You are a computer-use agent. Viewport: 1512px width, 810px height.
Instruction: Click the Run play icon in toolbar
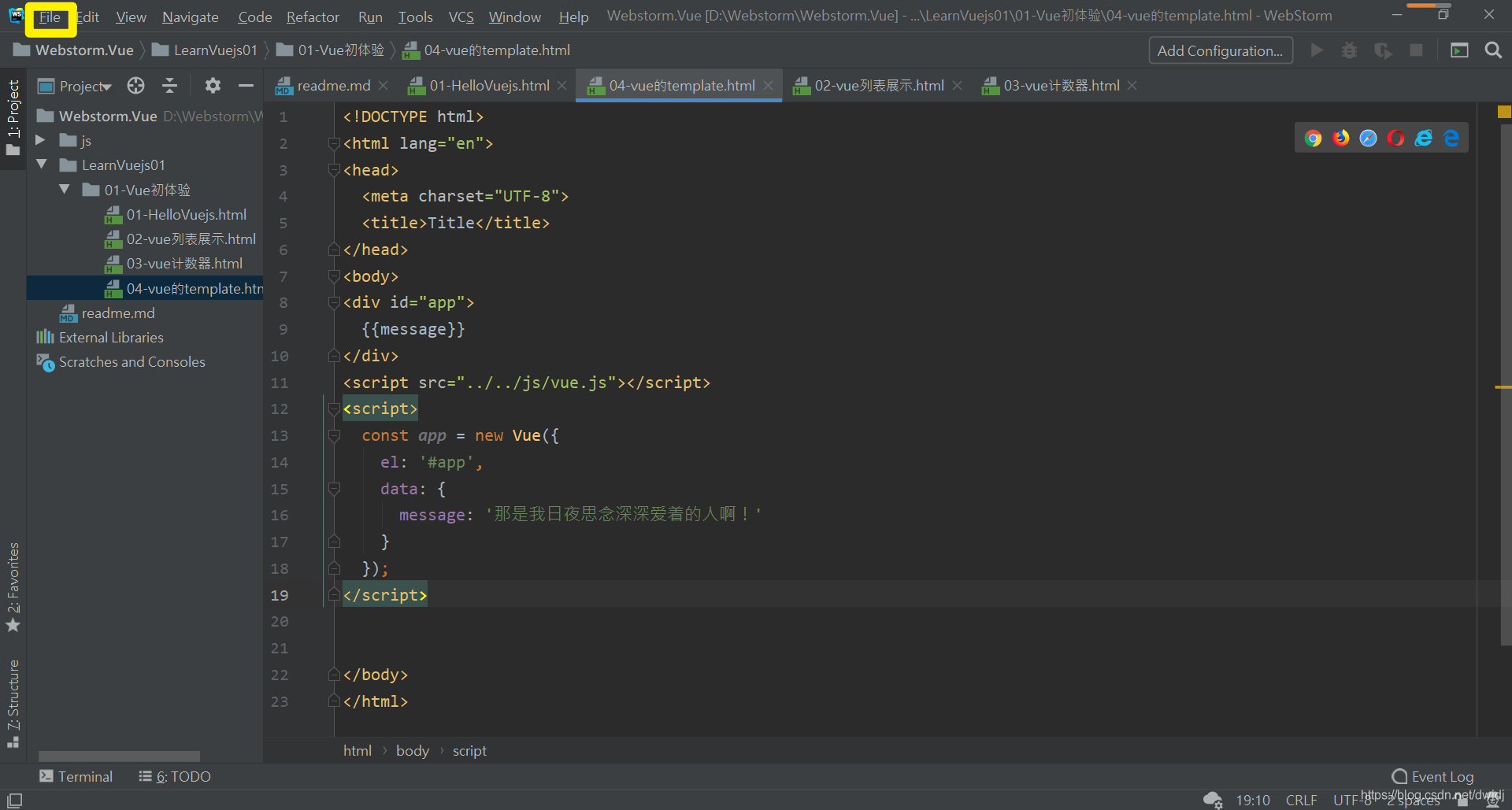point(1316,50)
